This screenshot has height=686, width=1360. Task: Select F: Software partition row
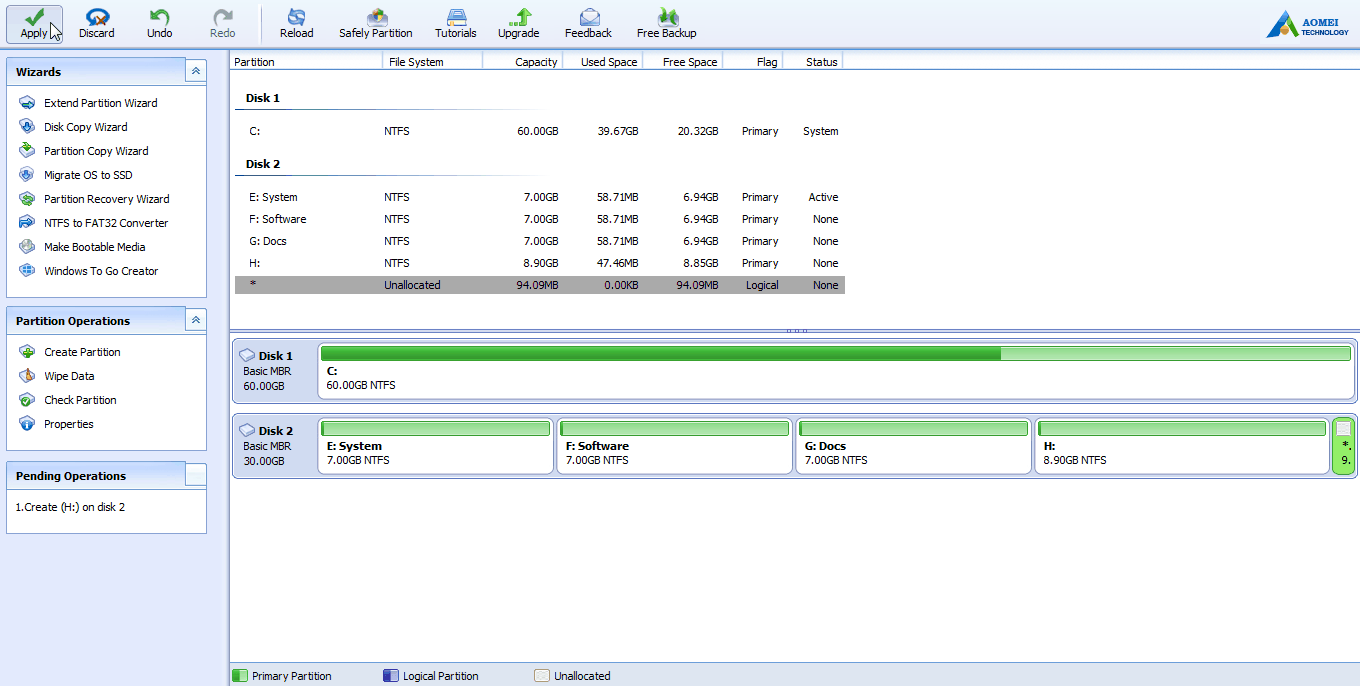click(x=540, y=219)
